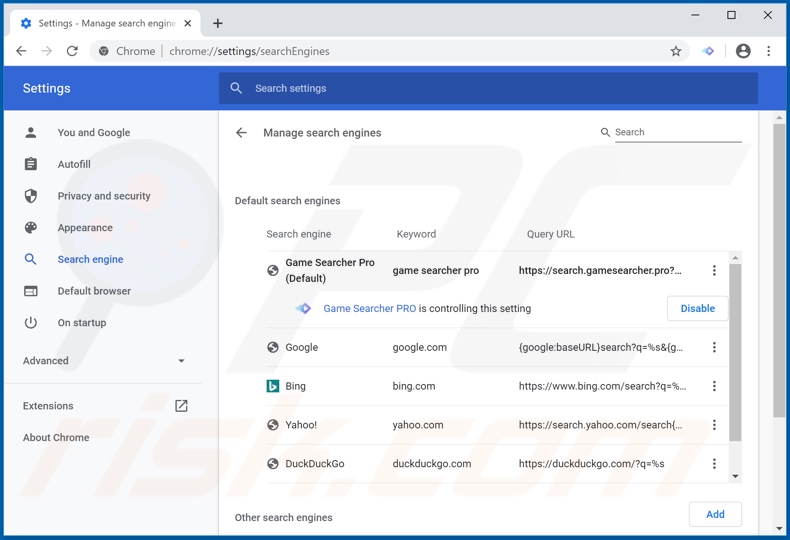
Task: Open the Appearance settings section
Action: (85, 228)
